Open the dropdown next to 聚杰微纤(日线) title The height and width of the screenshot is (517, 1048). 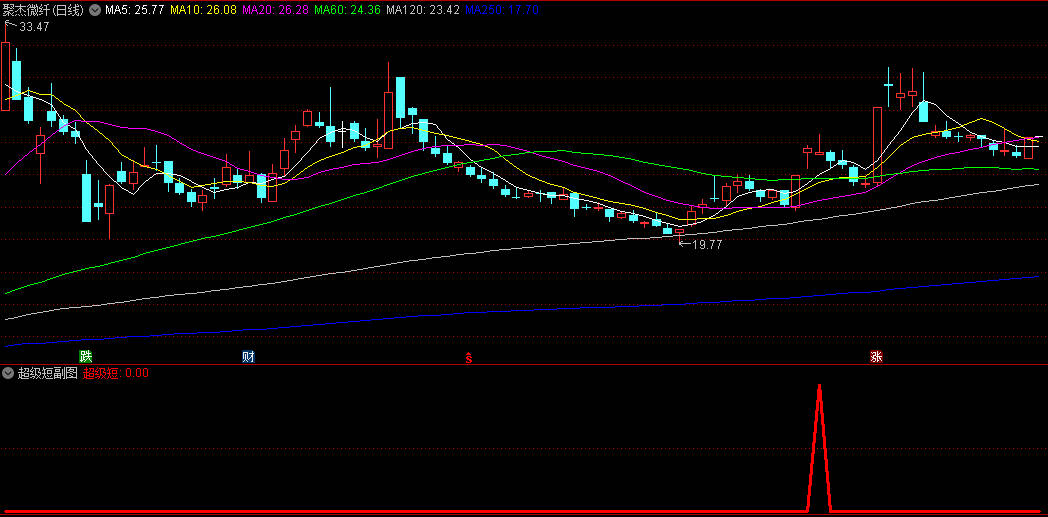click(x=95, y=10)
